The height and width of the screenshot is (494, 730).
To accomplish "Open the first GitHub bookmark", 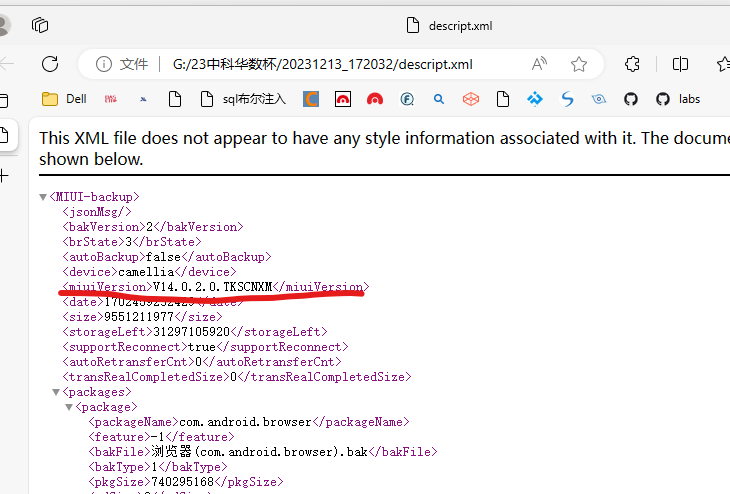I will (631, 99).
